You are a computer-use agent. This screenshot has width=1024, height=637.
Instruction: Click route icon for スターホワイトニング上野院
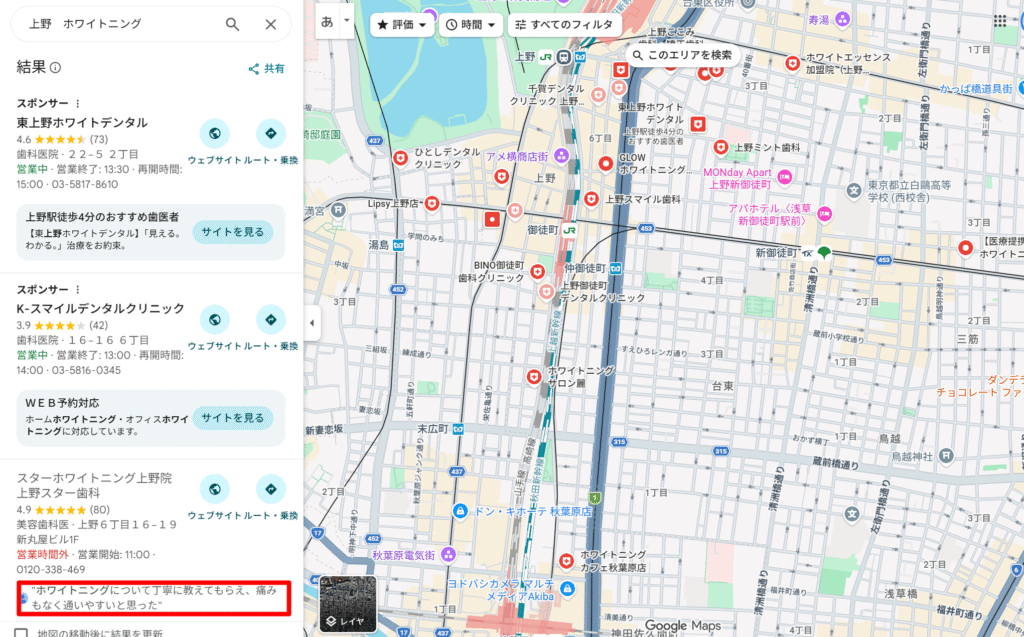tap(271, 489)
